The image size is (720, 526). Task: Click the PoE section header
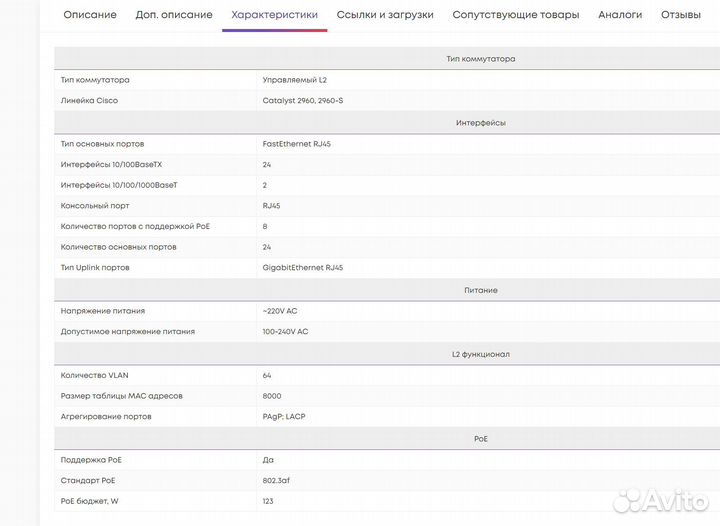click(480, 439)
